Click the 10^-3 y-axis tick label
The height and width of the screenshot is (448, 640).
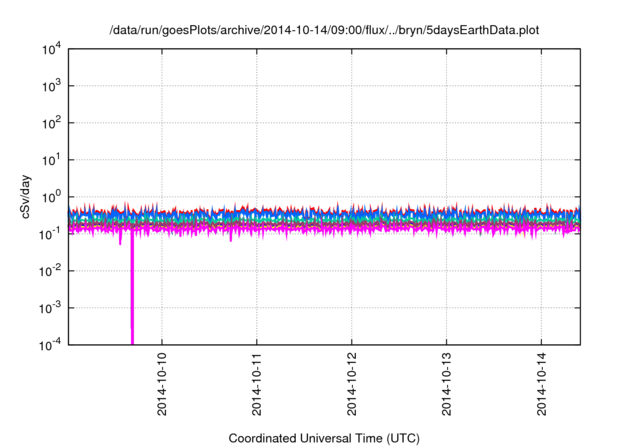(49, 307)
